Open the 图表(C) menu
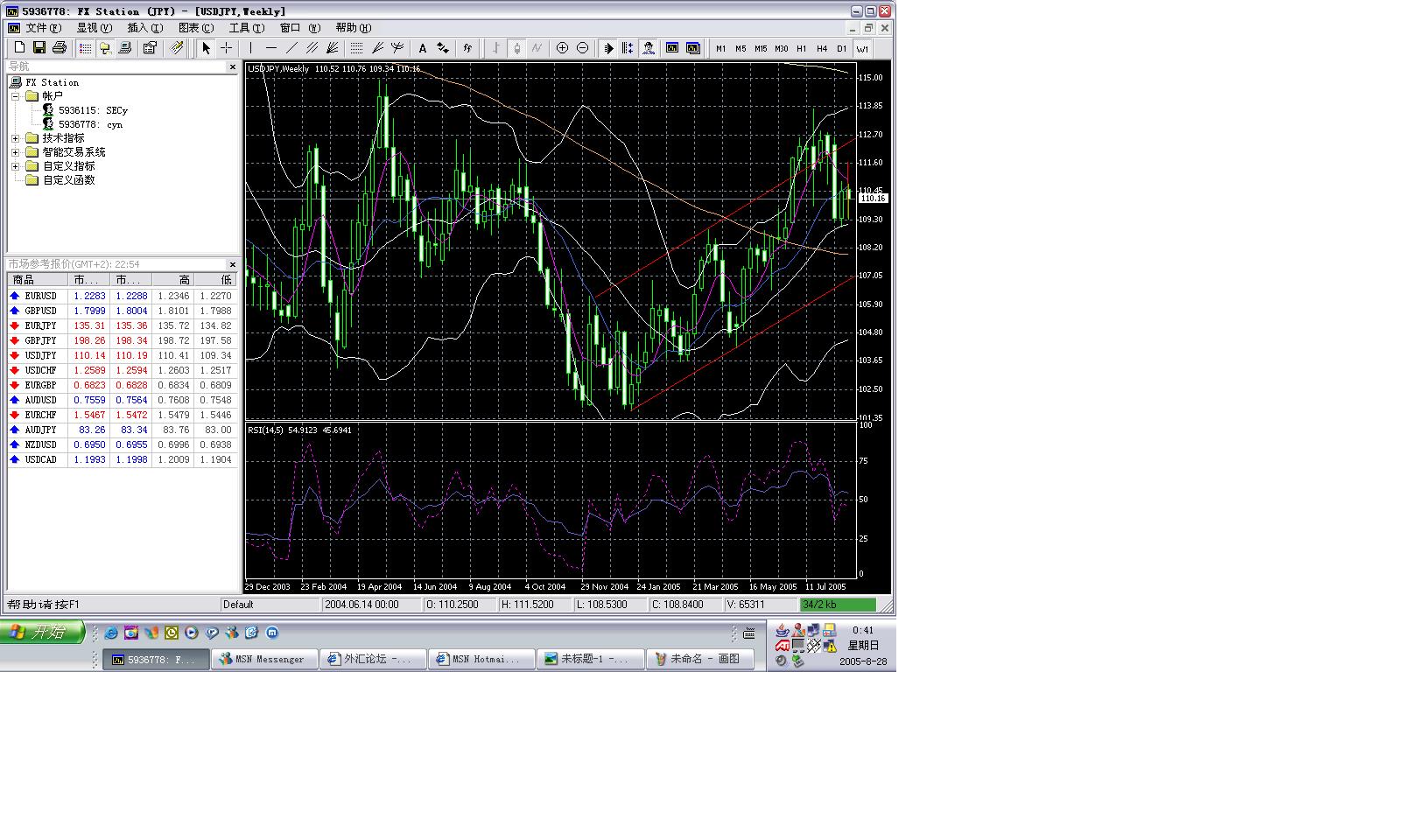The image size is (1418, 840). coord(195,28)
